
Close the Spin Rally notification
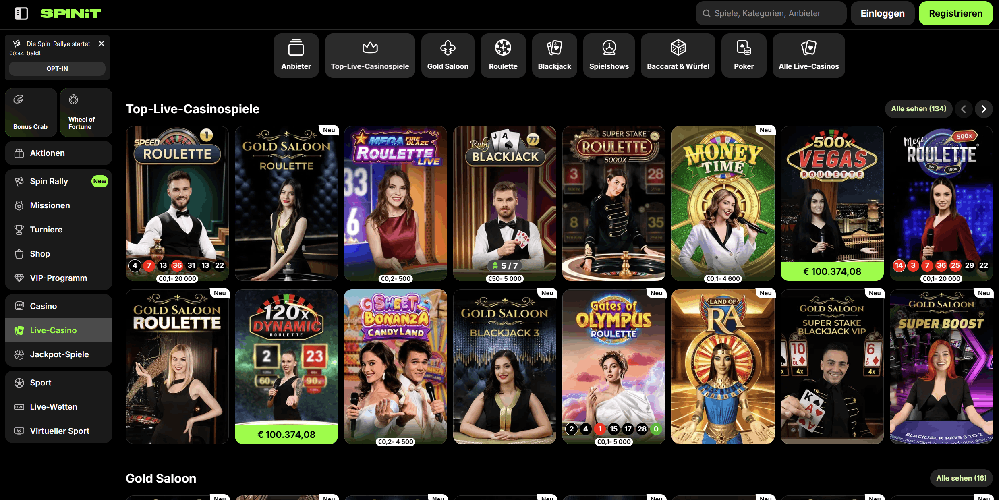[101, 44]
